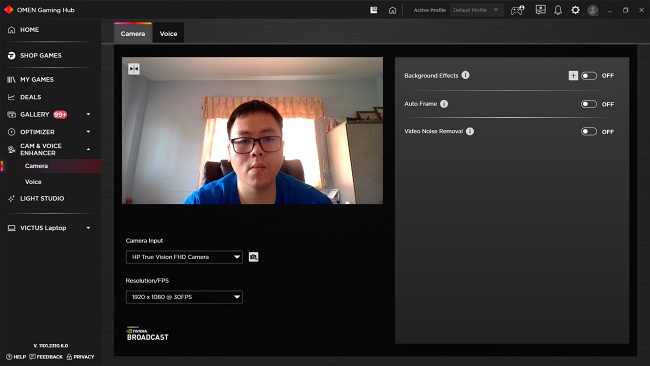Open notifications bell icon

click(x=558, y=10)
